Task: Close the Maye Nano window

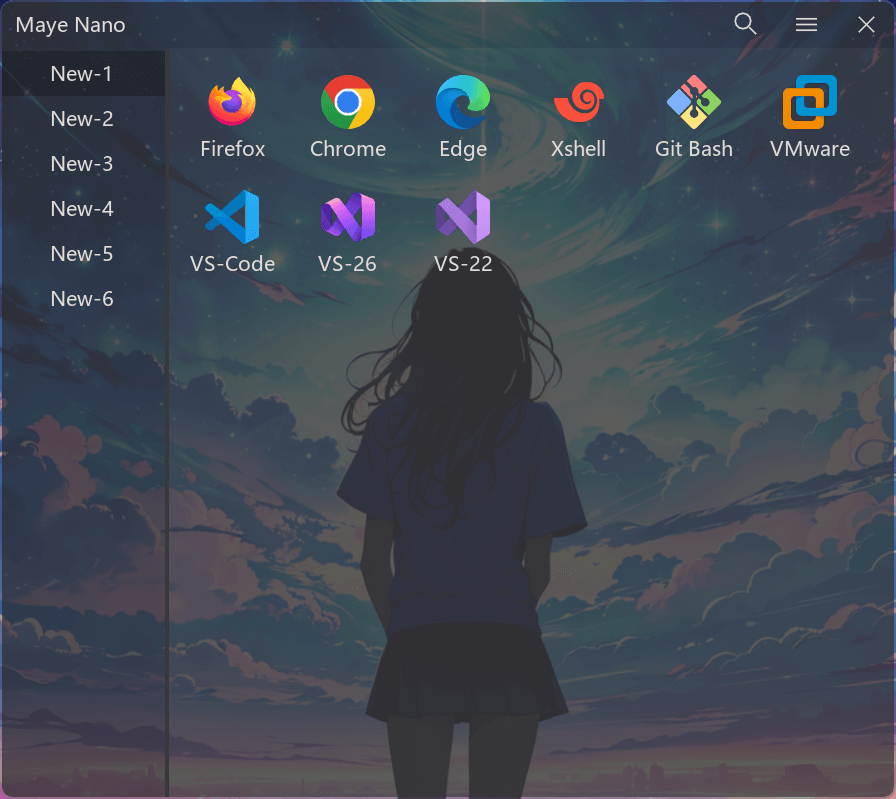Action: tap(865, 24)
